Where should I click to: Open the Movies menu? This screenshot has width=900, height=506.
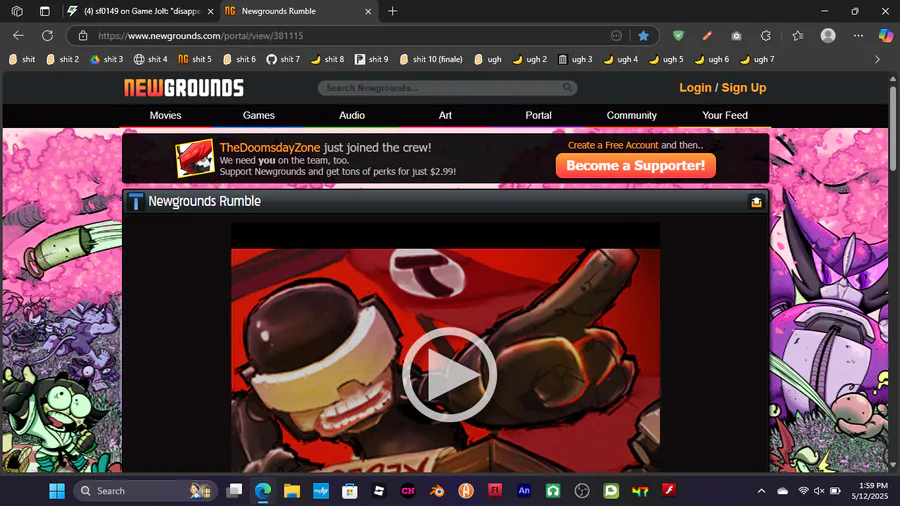coord(165,115)
